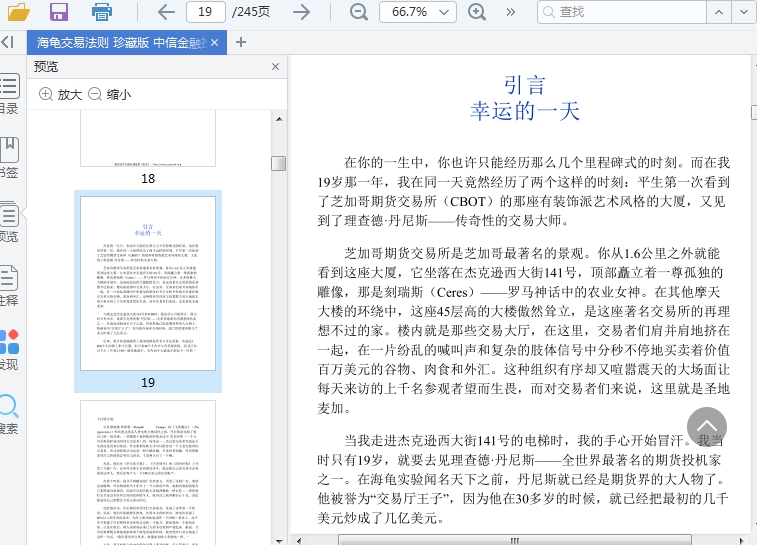
Task: Open the zoom percentage dropdown showing 66.7%
Action: (418, 12)
